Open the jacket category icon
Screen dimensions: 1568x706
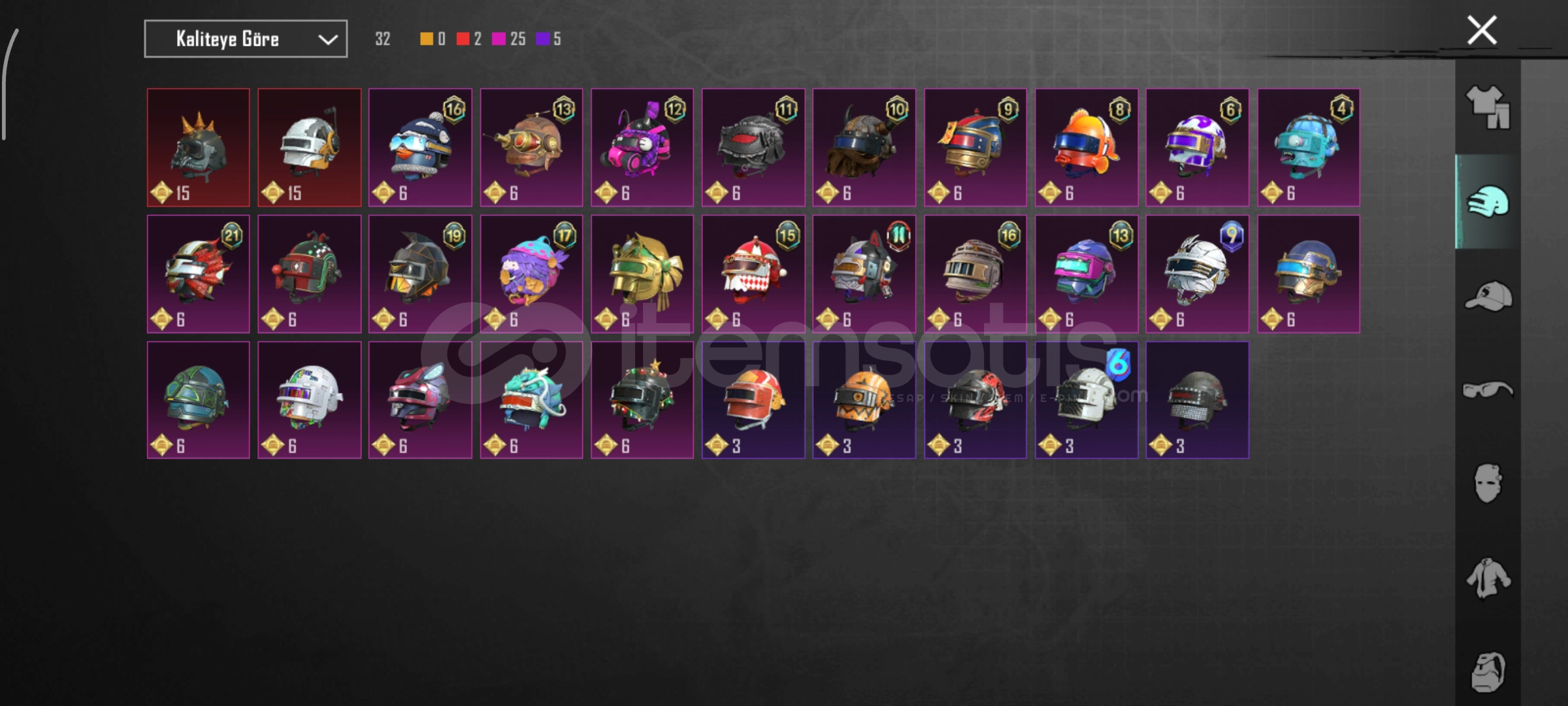point(1488,578)
